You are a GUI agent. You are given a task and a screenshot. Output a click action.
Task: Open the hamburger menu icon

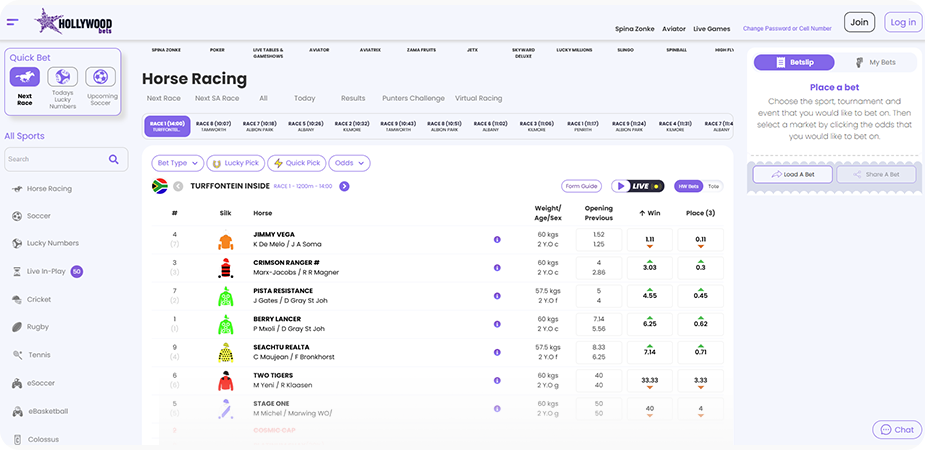pyautogui.click(x=12, y=22)
